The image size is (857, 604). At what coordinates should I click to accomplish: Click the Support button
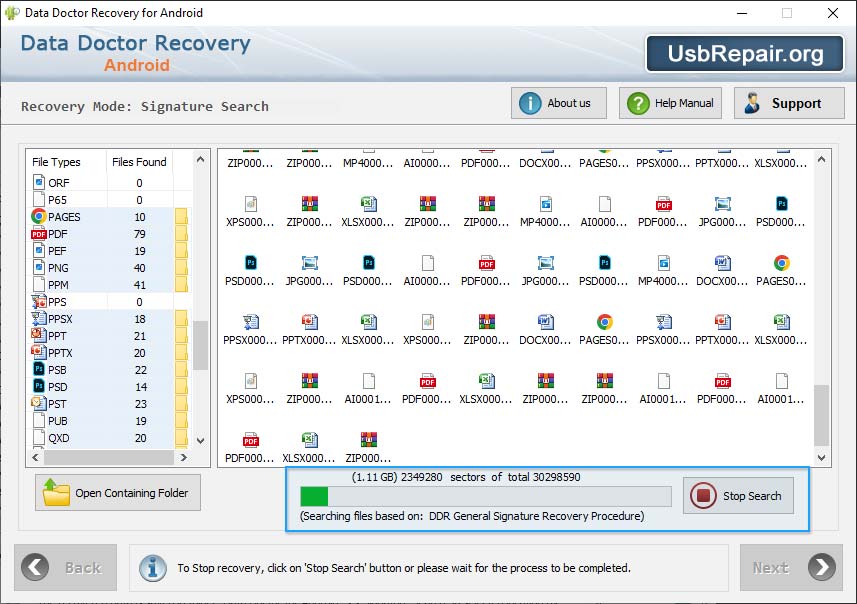(x=789, y=103)
